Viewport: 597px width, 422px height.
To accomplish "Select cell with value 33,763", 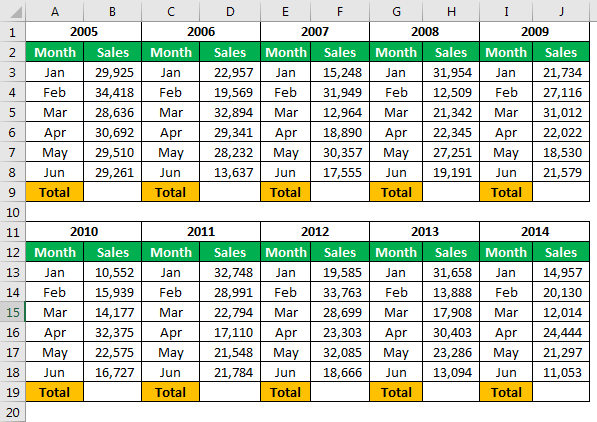I will (340, 292).
